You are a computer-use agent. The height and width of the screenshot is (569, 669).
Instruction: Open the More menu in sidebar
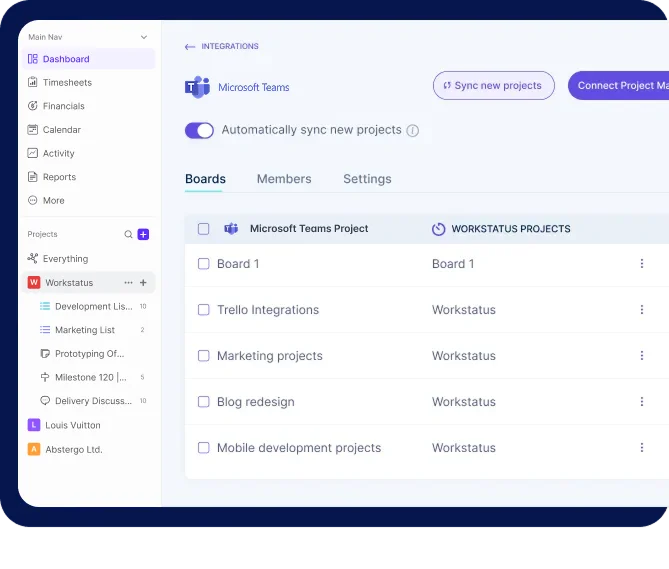(x=53, y=201)
